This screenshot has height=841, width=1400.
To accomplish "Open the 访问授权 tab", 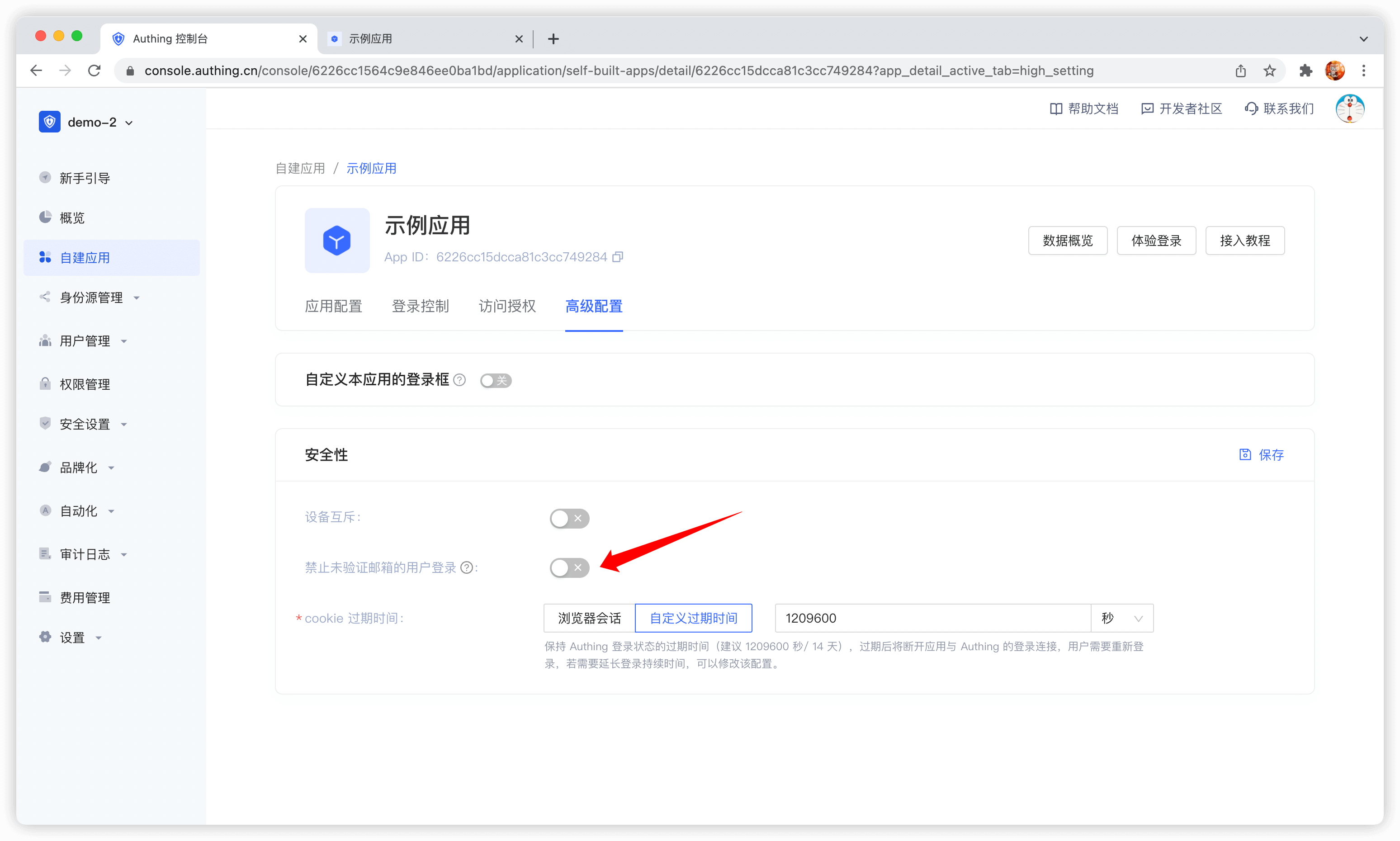I will (x=507, y=306).
